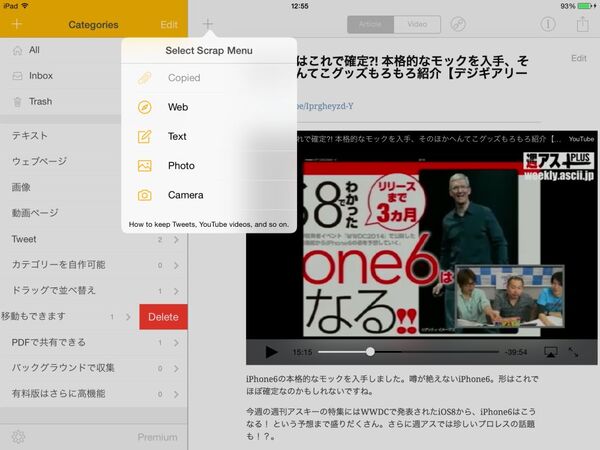
Task: Open the PDFで共有できる category
Action: click(x=94, y=342)
